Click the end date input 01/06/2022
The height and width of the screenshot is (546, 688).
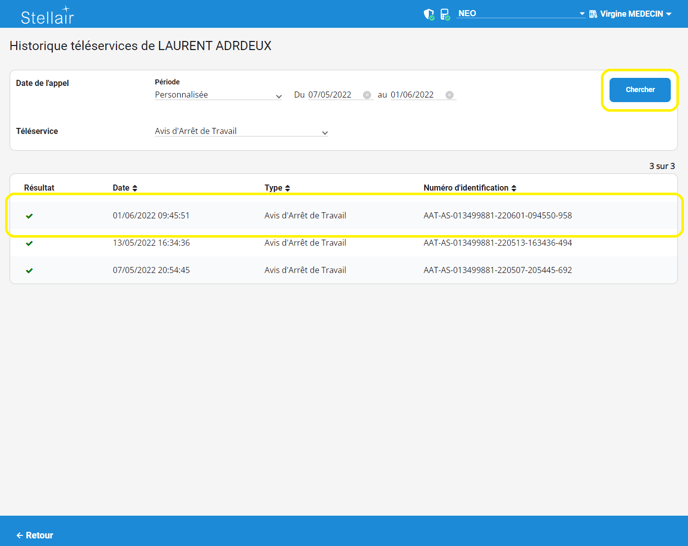(x=413, y=95)
